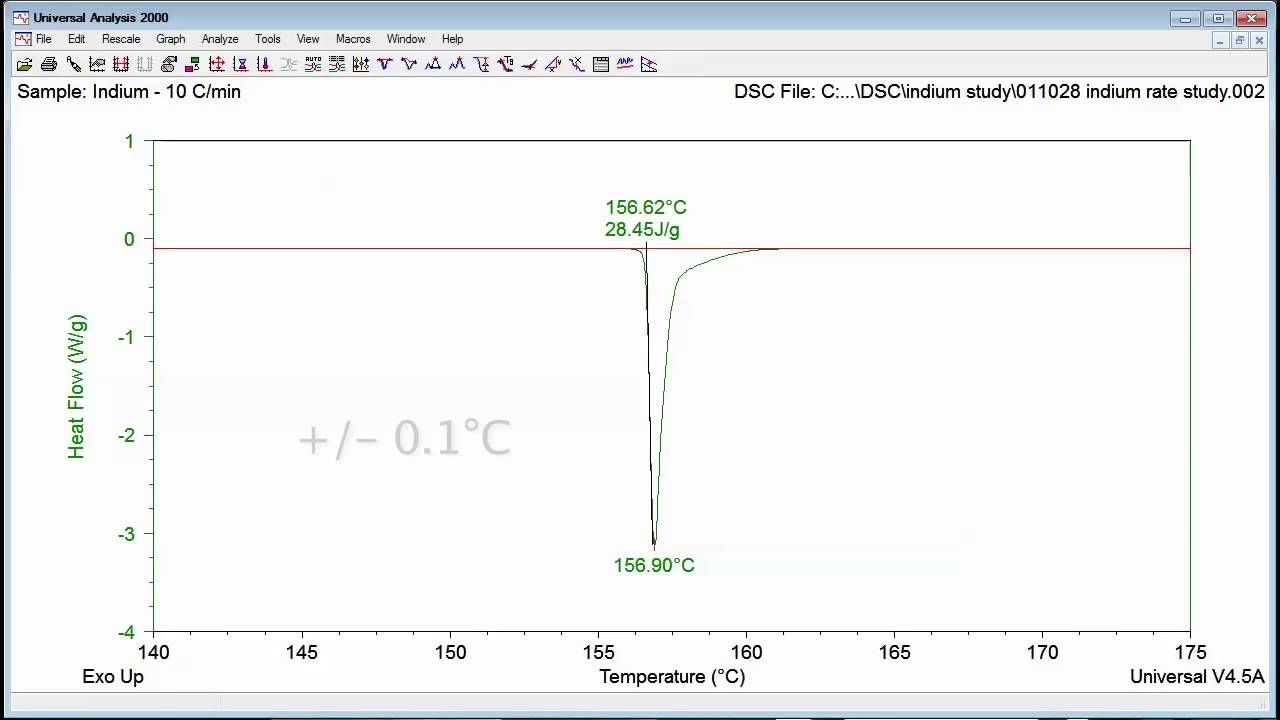The width and height of the screenshot is (1280, 720).
Task: Select the annotation pen tool
Action: [x=73, y=64]
